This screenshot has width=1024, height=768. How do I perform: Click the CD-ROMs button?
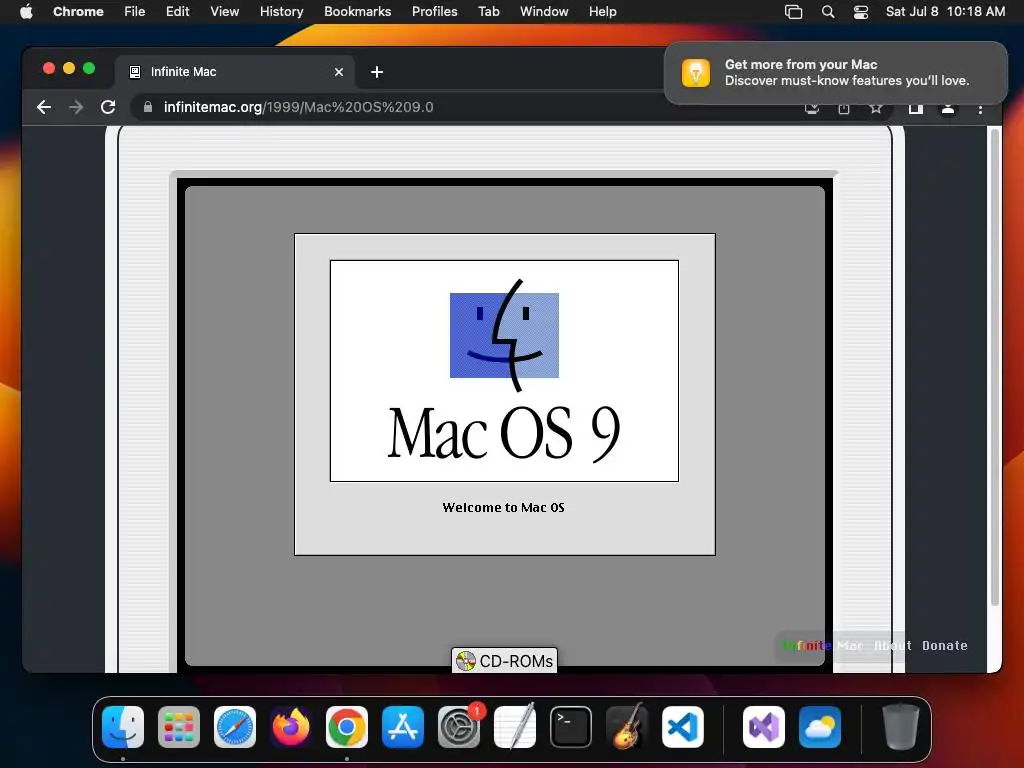click(504, 661)
